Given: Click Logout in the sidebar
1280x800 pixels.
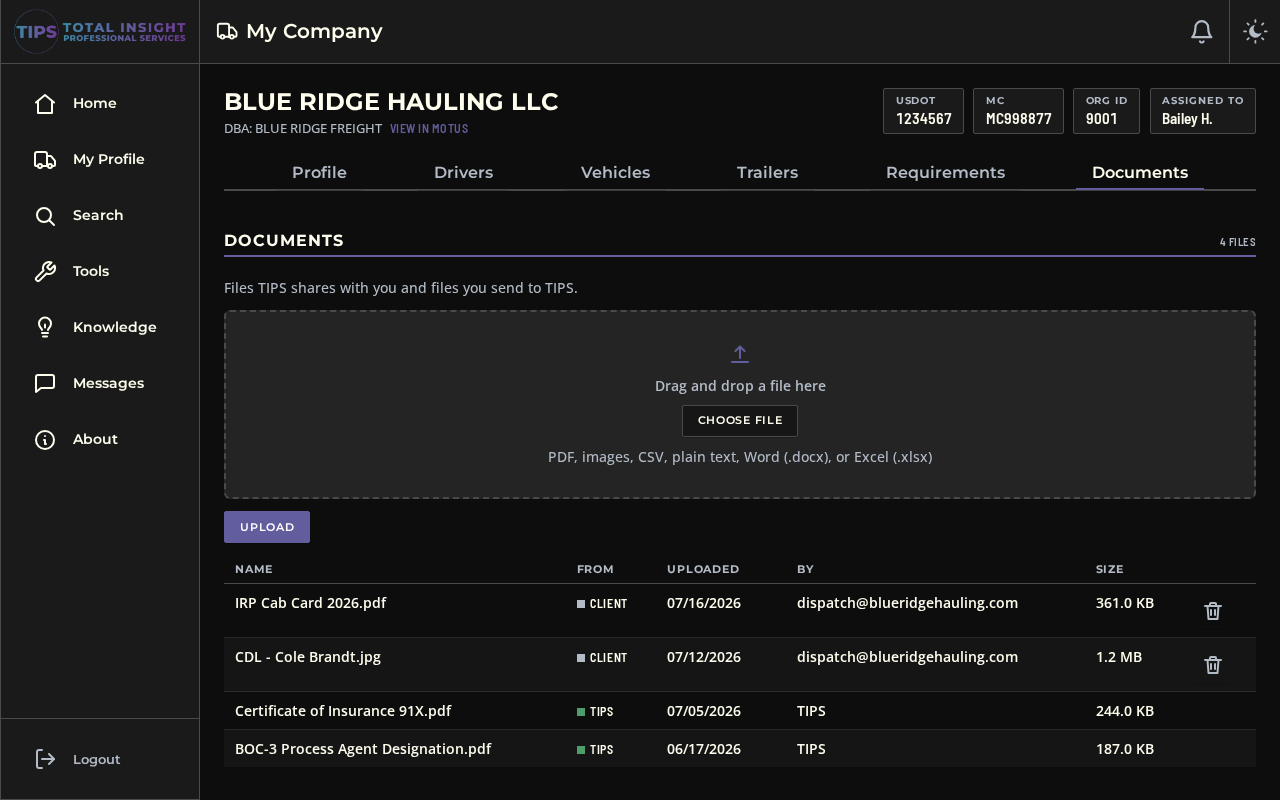Looking at the screenshot, I should [100, 760].
